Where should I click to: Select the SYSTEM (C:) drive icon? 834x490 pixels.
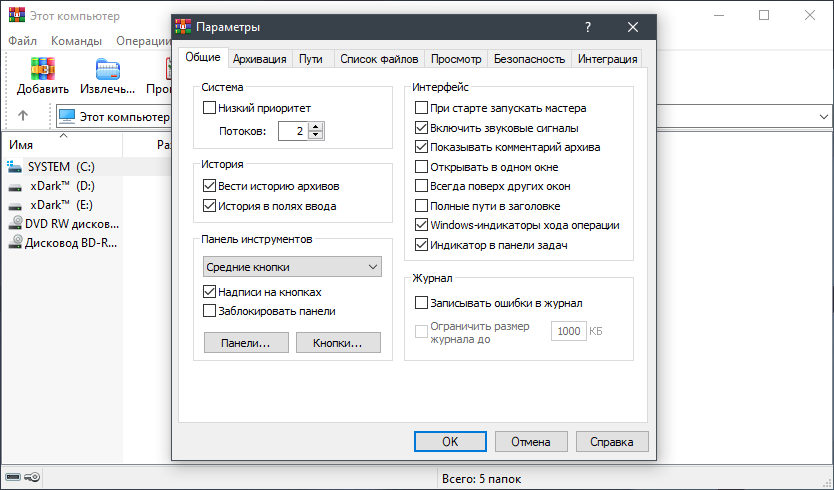point(15,167)
